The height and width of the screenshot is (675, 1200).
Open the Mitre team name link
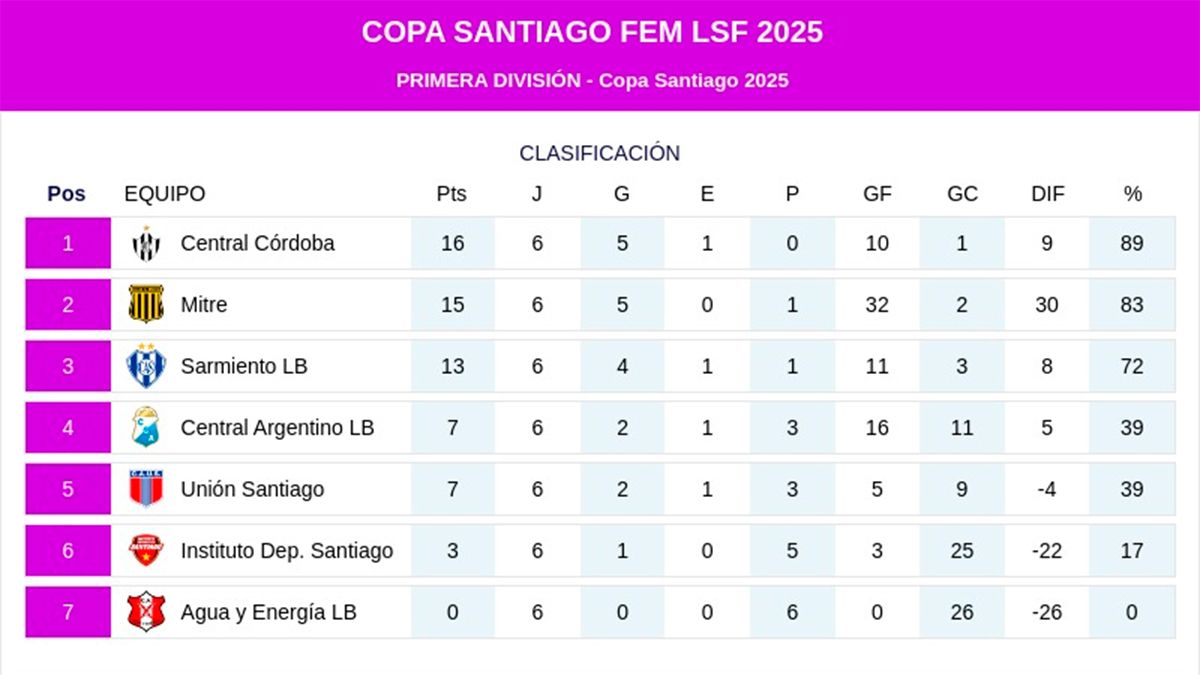pyautogui.click(x=204, y=305)
